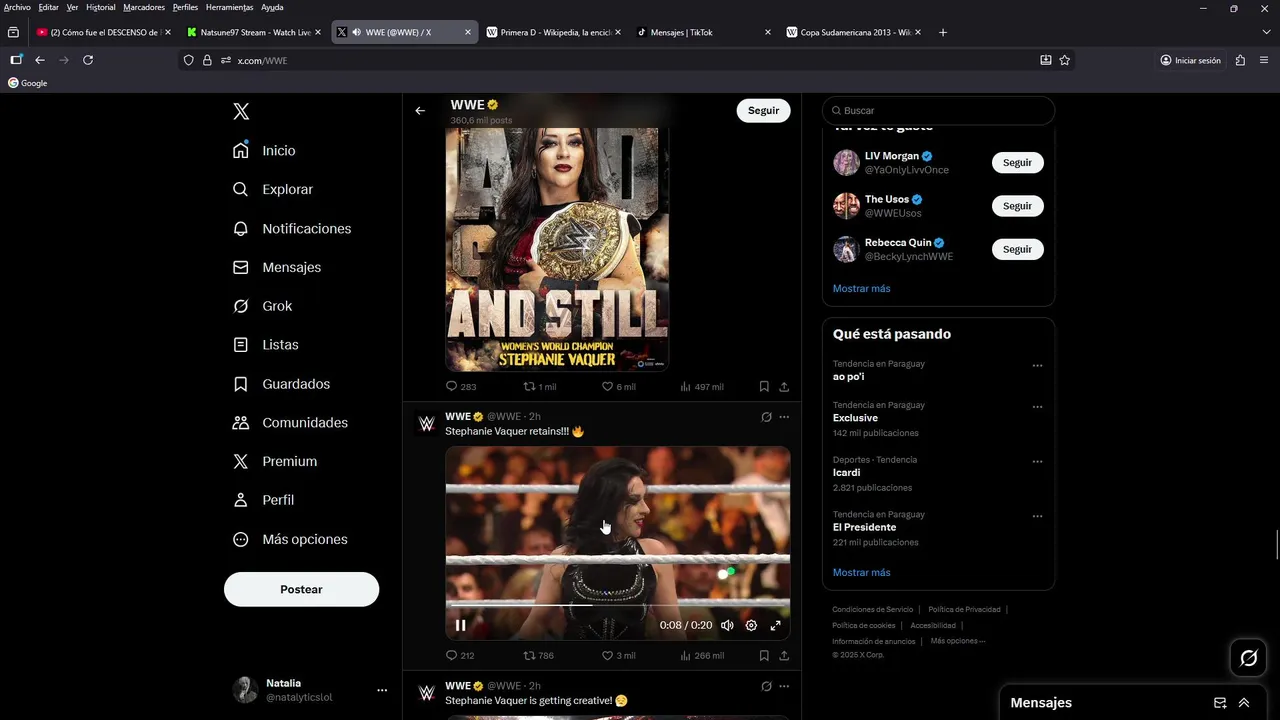The height and width of the screenshot is (720, 1280).
Task: Follow The Usos
Action: 1017,205
